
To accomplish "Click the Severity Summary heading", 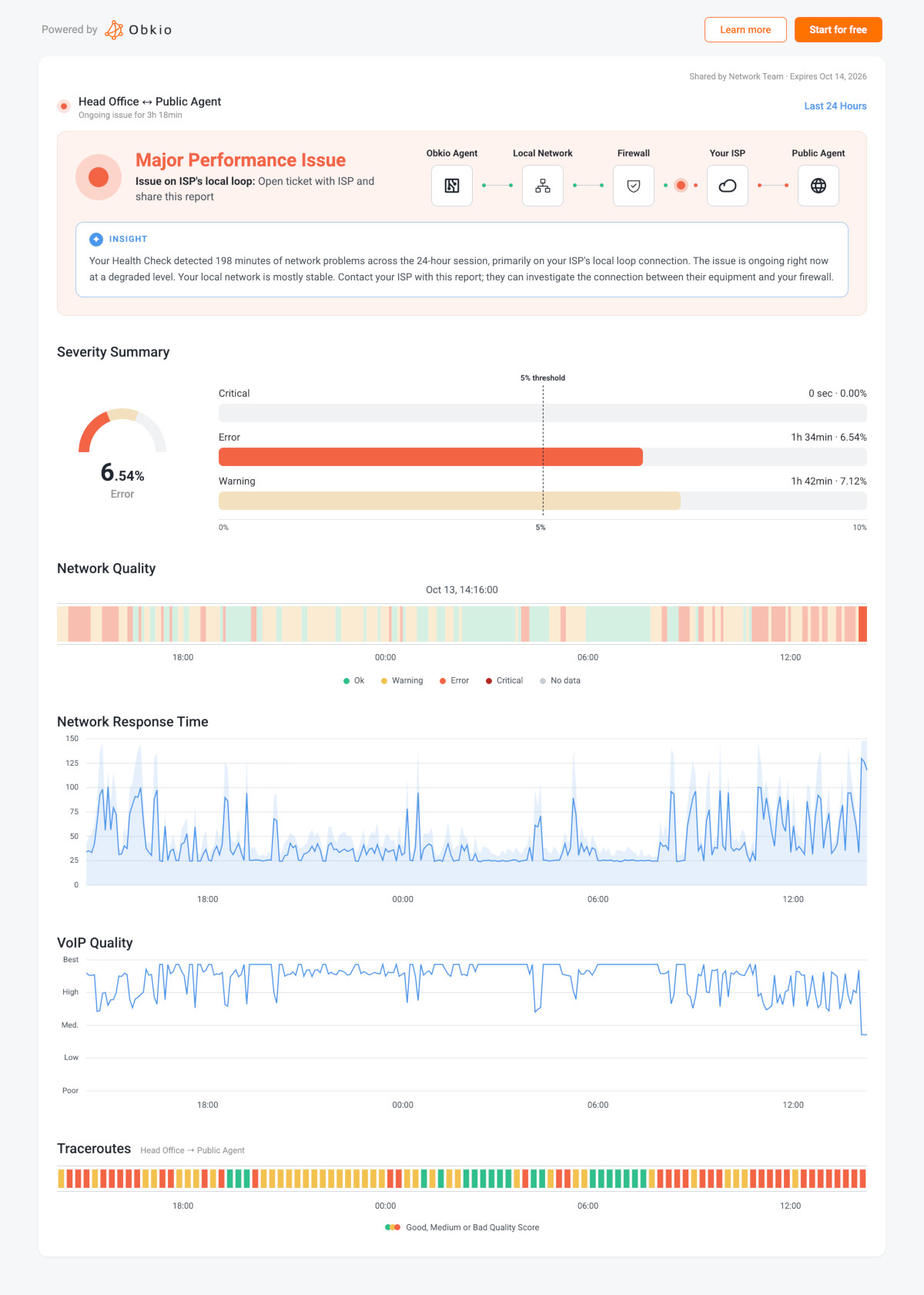I will pos(113,352).
